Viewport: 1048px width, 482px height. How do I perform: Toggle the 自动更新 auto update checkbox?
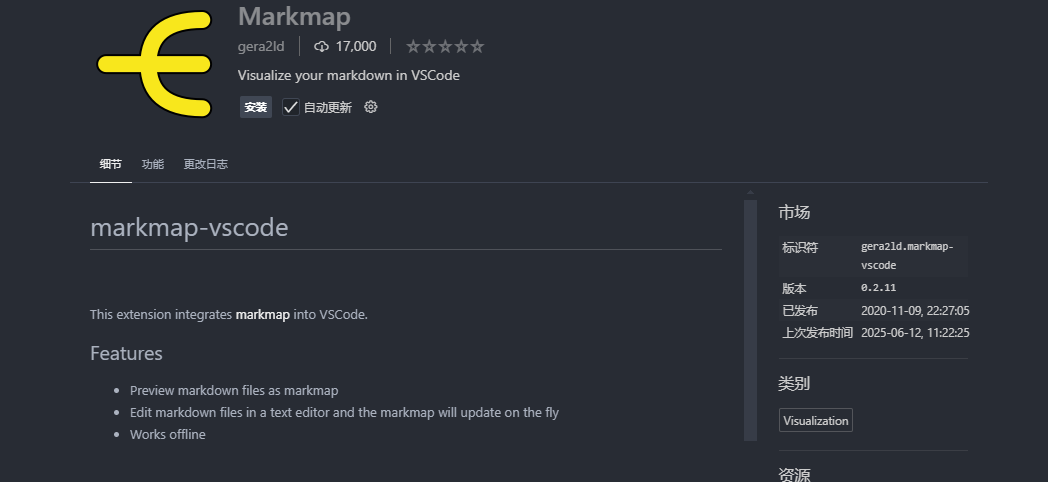pos(291,107)
